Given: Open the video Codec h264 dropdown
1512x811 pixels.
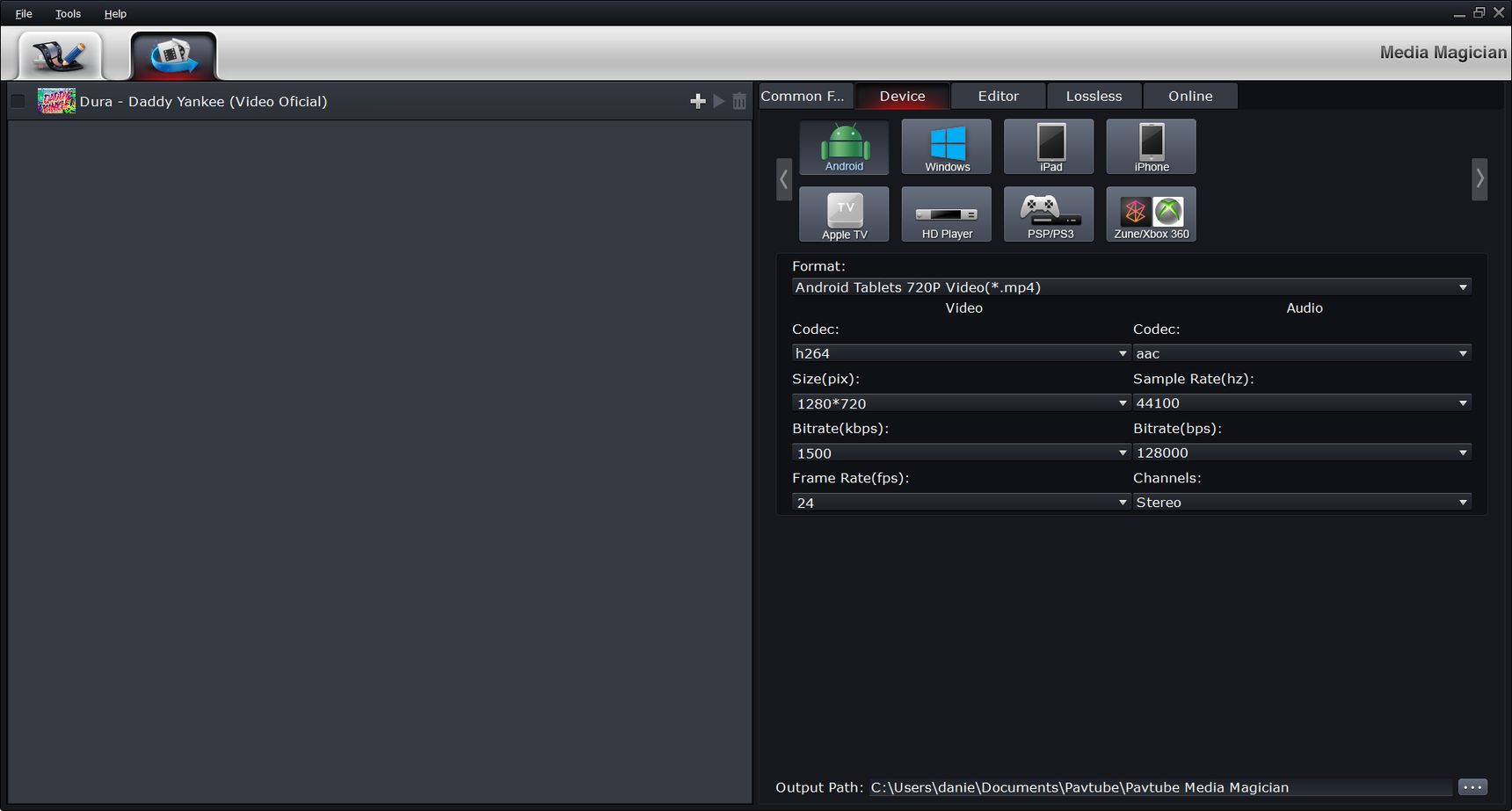Looking at the screenshot, I should pos(961,353).
